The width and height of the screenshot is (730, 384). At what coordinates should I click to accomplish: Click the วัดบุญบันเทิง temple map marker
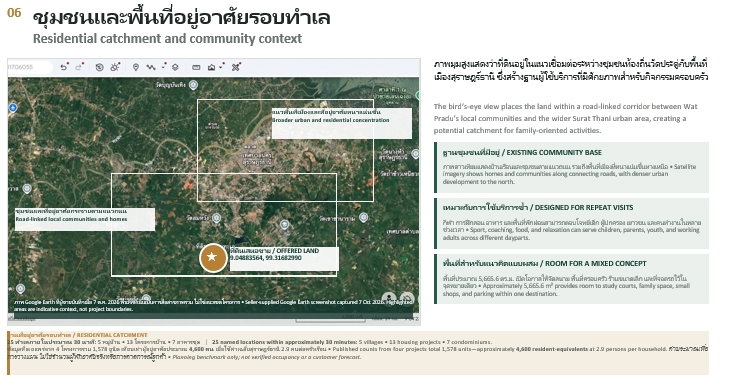tap(193, 85)
